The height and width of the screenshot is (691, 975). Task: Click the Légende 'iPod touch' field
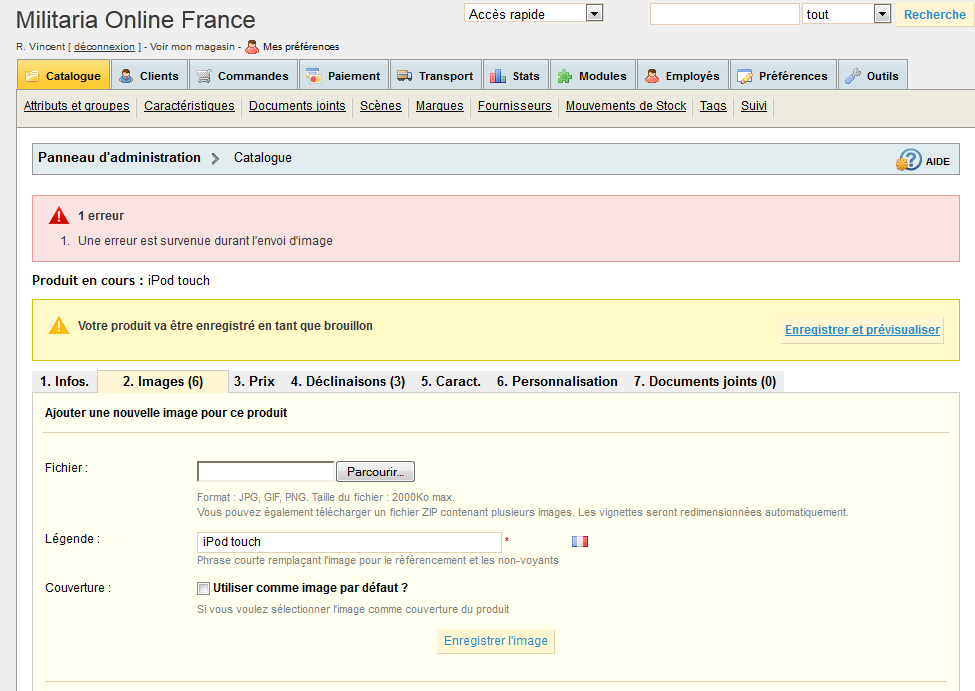point(349,542)
